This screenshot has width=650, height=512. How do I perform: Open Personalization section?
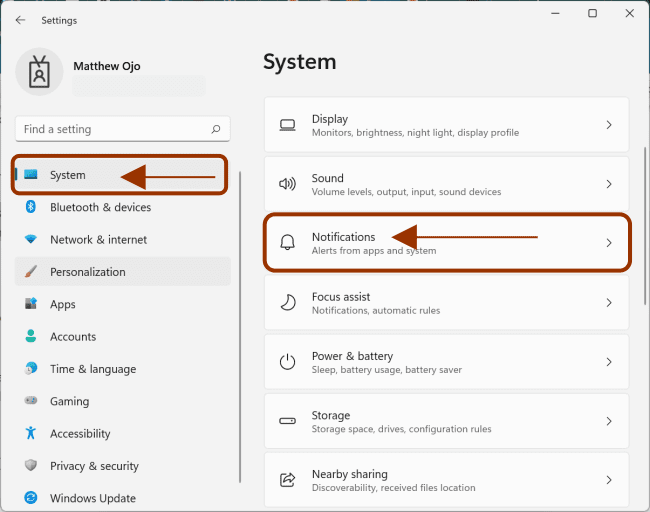[123, 272]
